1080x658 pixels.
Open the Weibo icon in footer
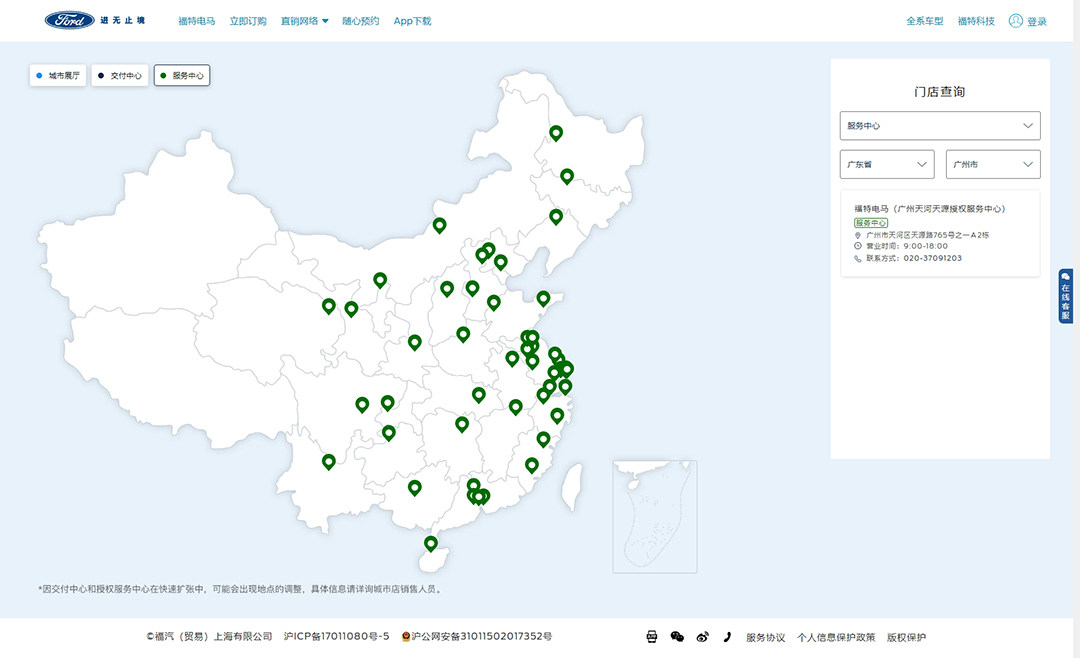click(702, 637)
